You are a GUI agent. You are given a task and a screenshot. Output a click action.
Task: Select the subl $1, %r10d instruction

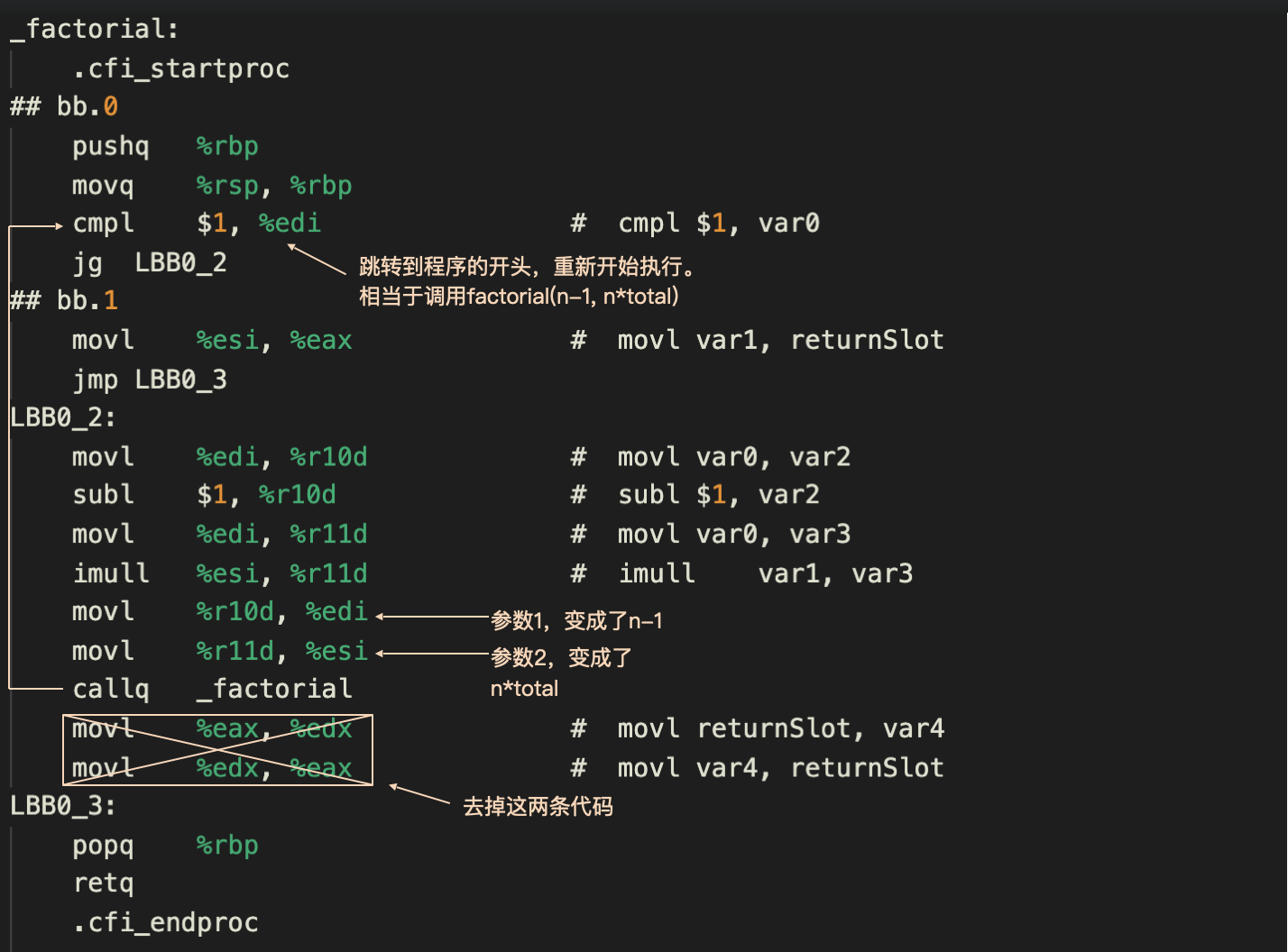point(204,495)
